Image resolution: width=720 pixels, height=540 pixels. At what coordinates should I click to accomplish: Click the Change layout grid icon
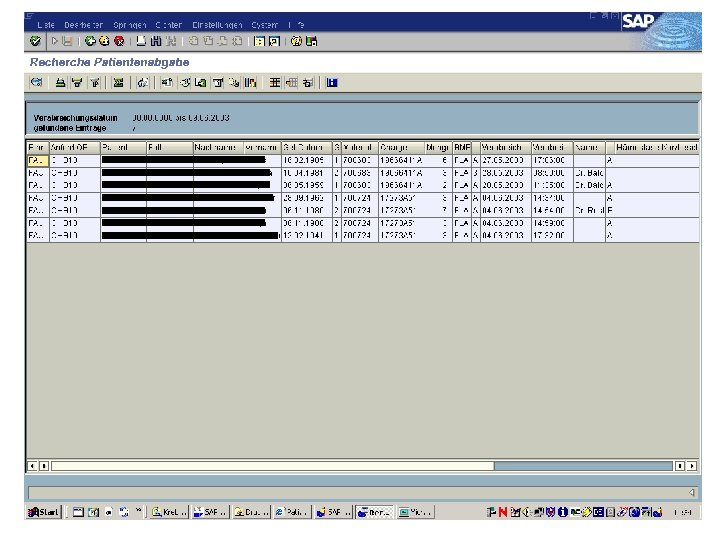(x=275, y=83)
